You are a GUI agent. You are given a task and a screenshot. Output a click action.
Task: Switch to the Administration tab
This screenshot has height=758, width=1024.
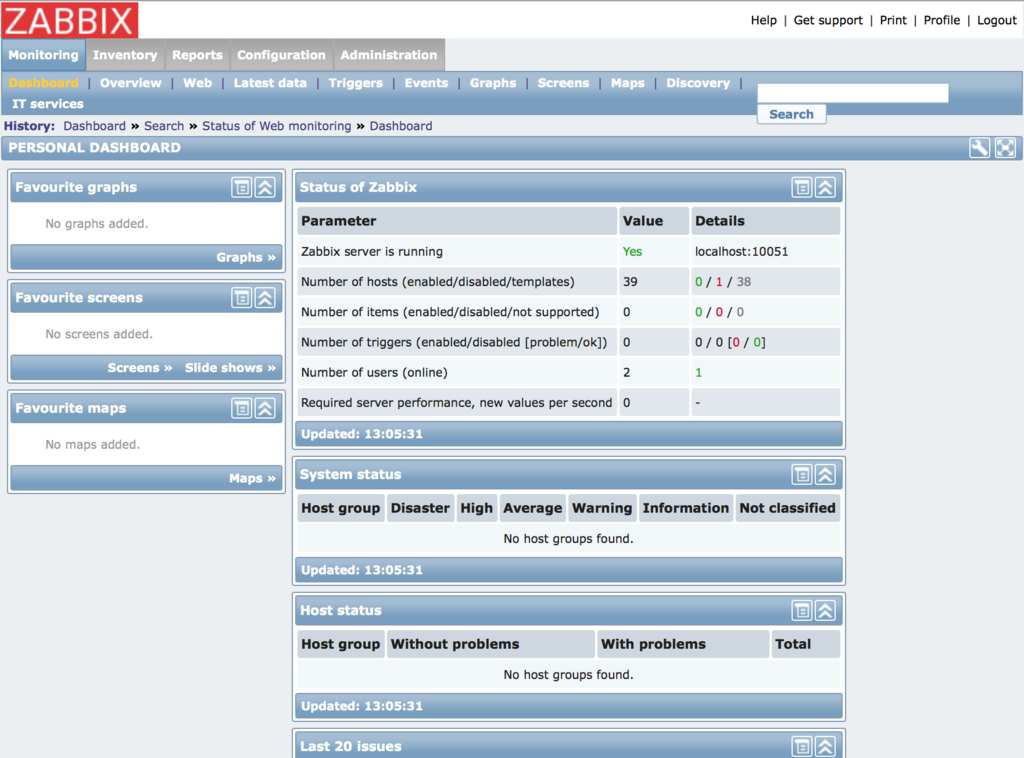point(389,55)
